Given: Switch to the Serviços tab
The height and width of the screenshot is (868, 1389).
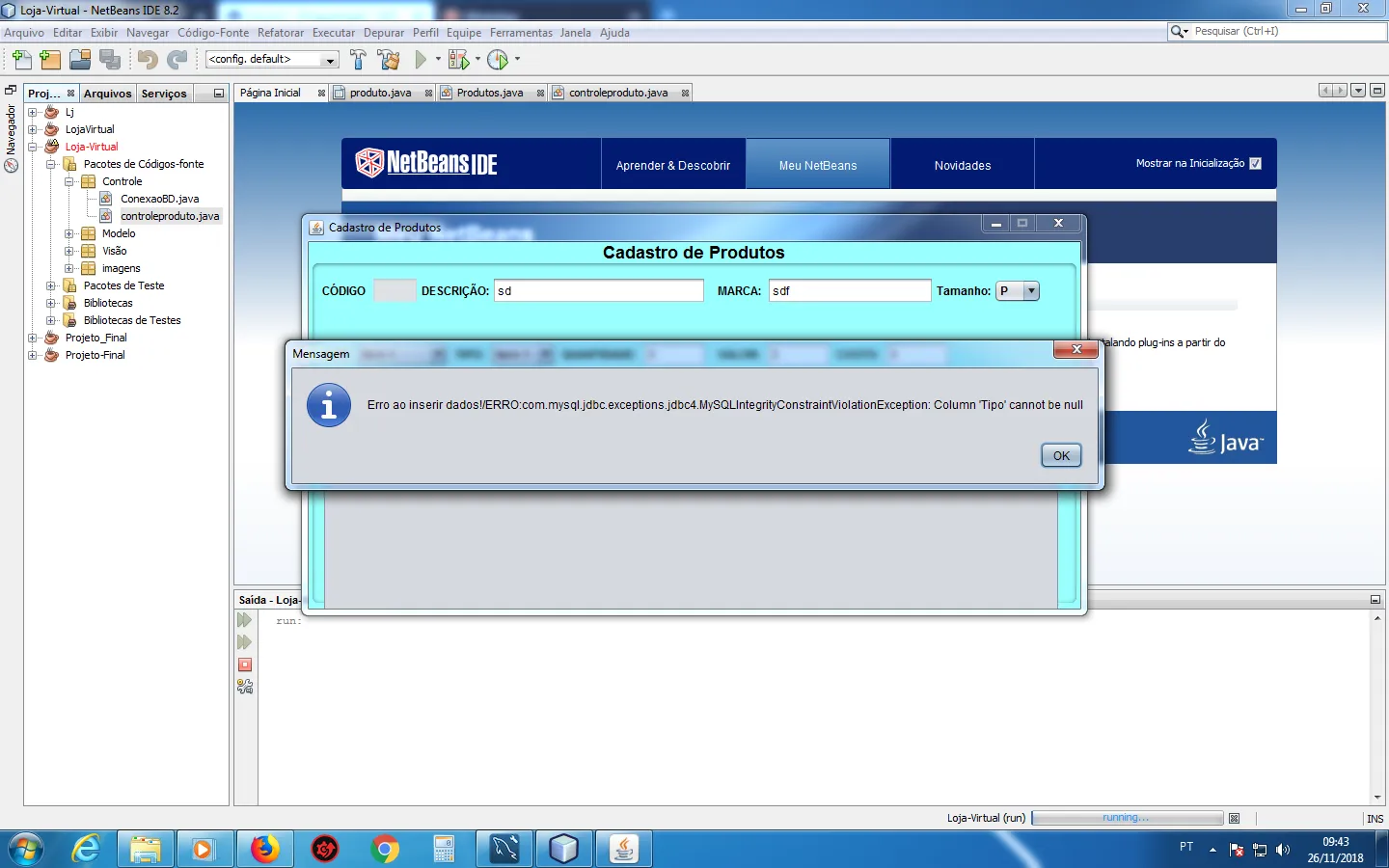Looking at the screenshot, I should (x=164, y=94).
